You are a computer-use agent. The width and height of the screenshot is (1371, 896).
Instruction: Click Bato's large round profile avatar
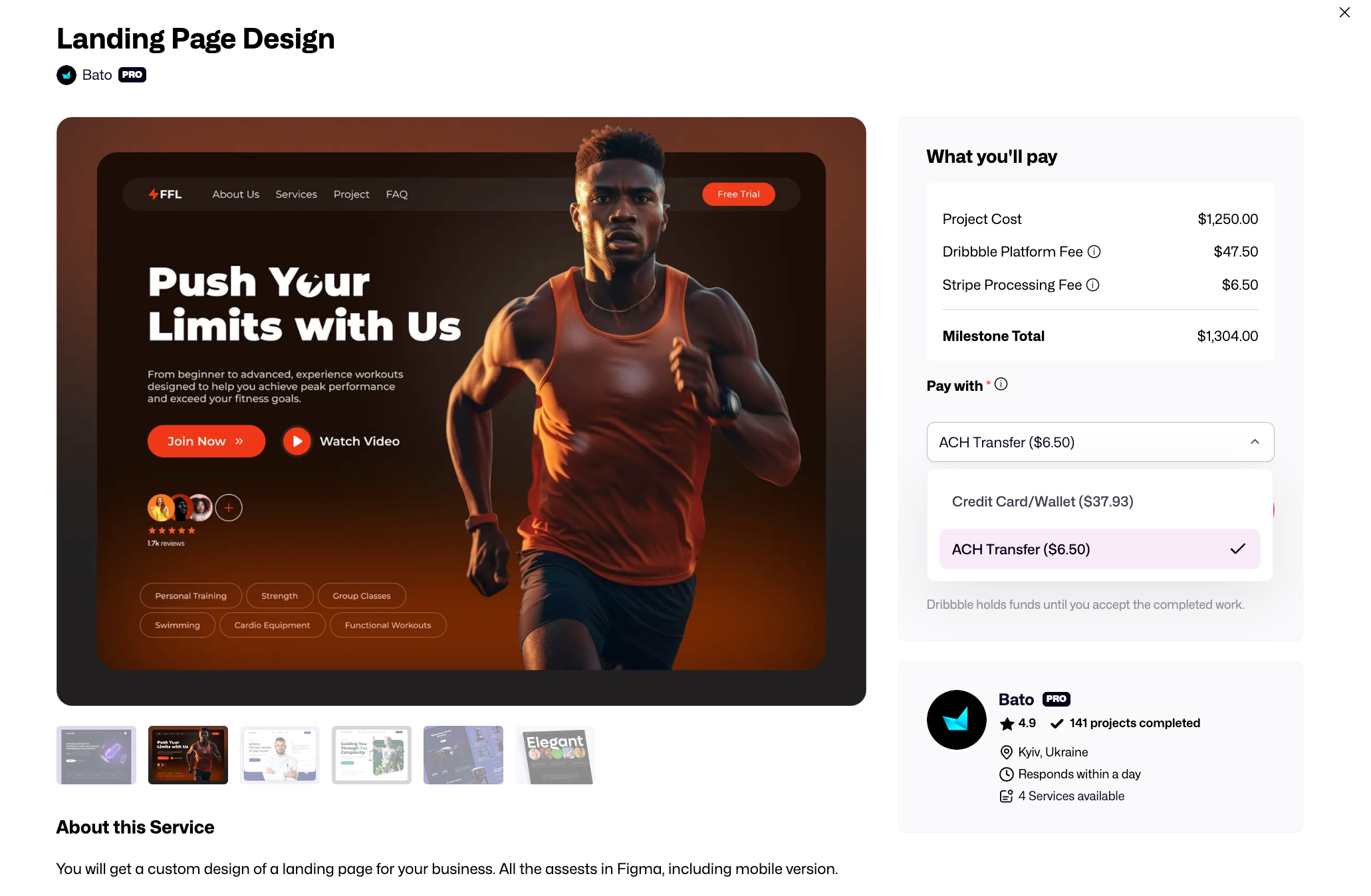(x=956, y=720)
